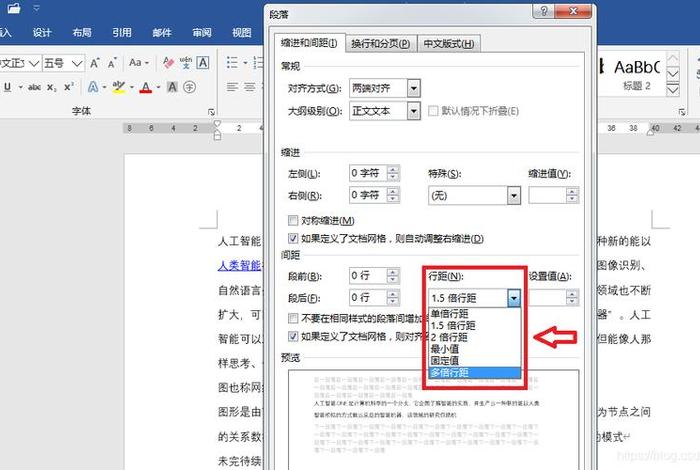Switch to 缩进和间距 tab in dialog
Viewport: 700px width, 470px height.
(309, 43)
